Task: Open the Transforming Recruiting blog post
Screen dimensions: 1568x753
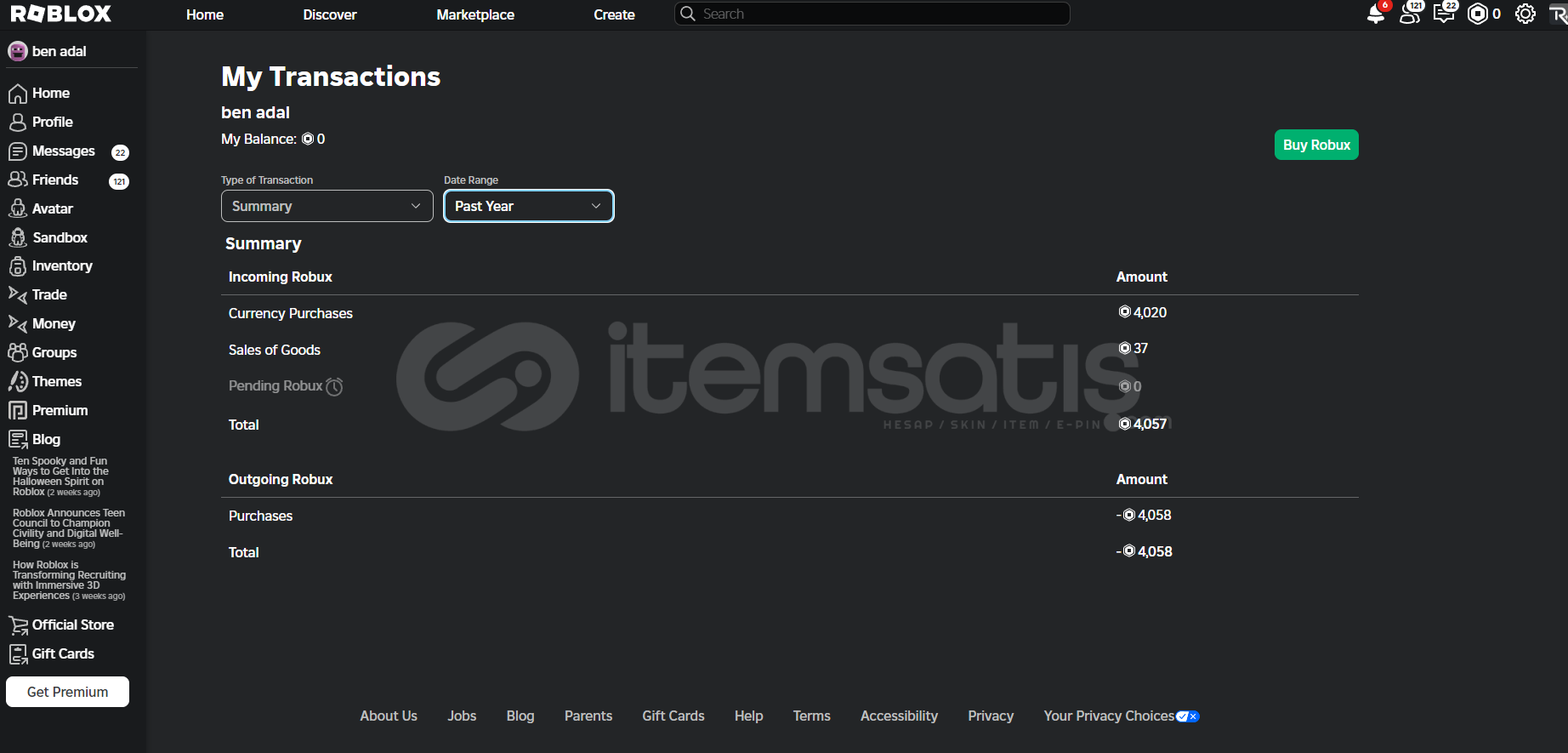Action: pyautogui.click(x=69, y=580)
